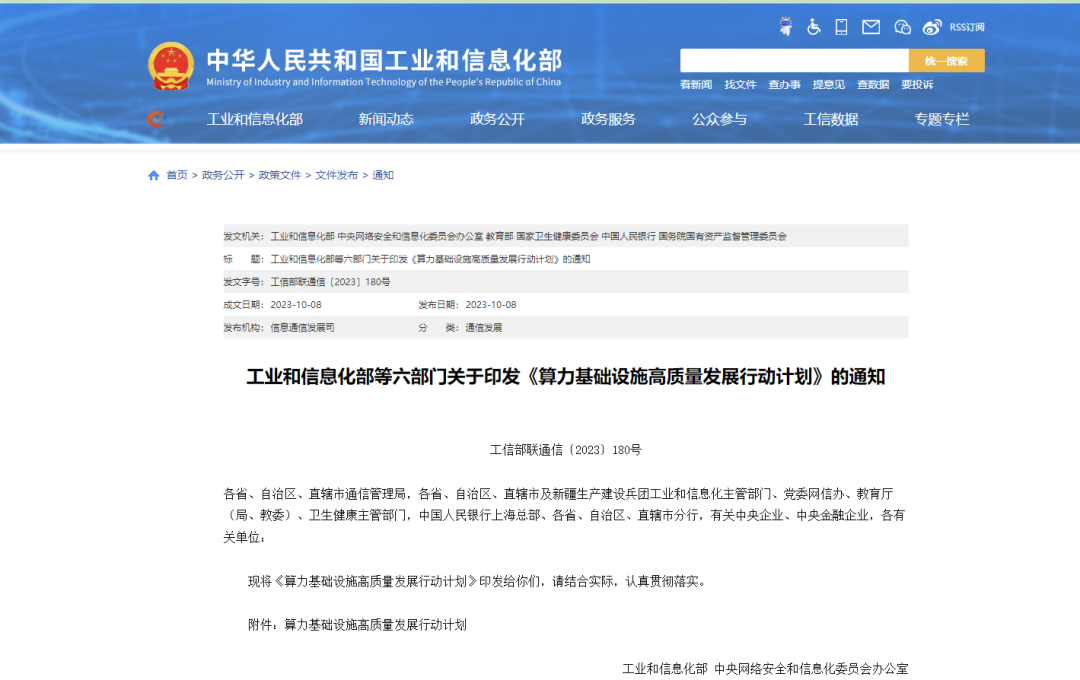Open the 新闻动态 menu
This screenshot has width=1080, height=680.
pos(386,119)
